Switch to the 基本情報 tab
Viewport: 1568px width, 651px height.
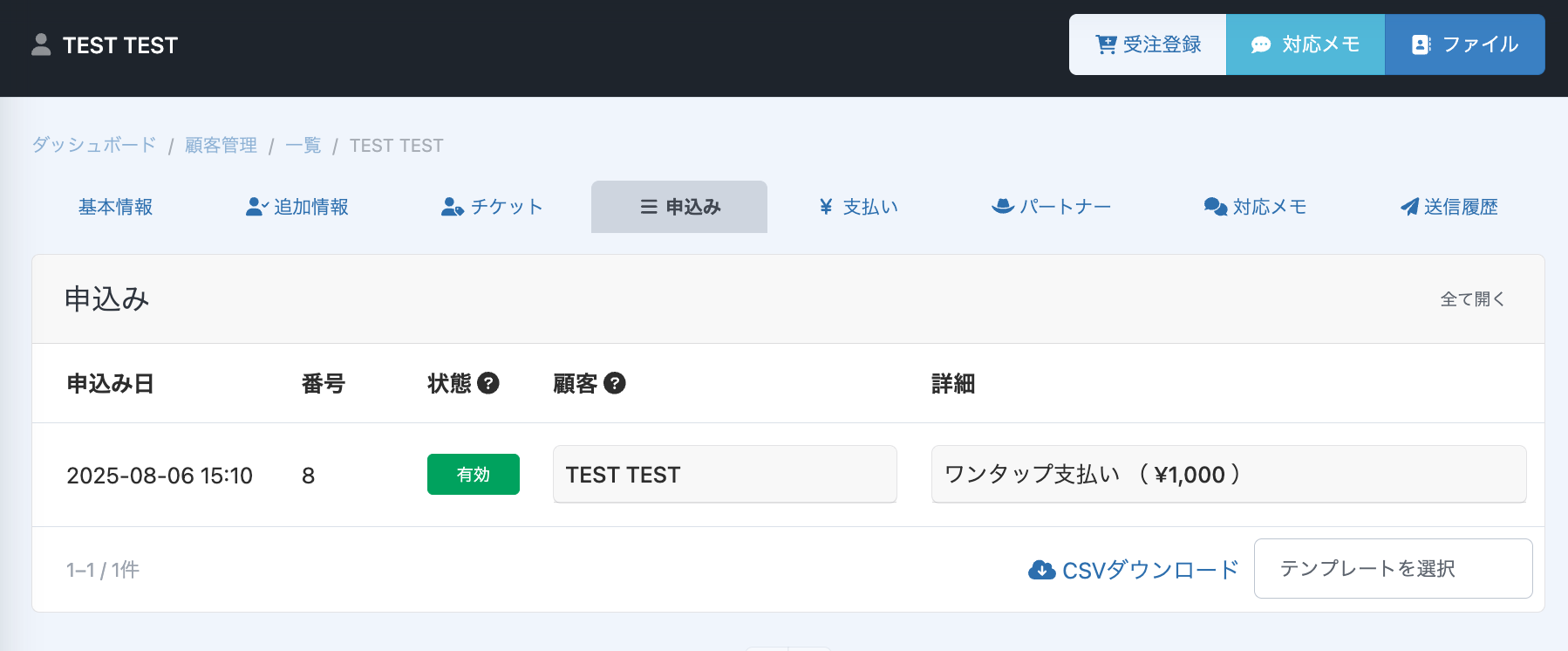click(x=115, y=207)
